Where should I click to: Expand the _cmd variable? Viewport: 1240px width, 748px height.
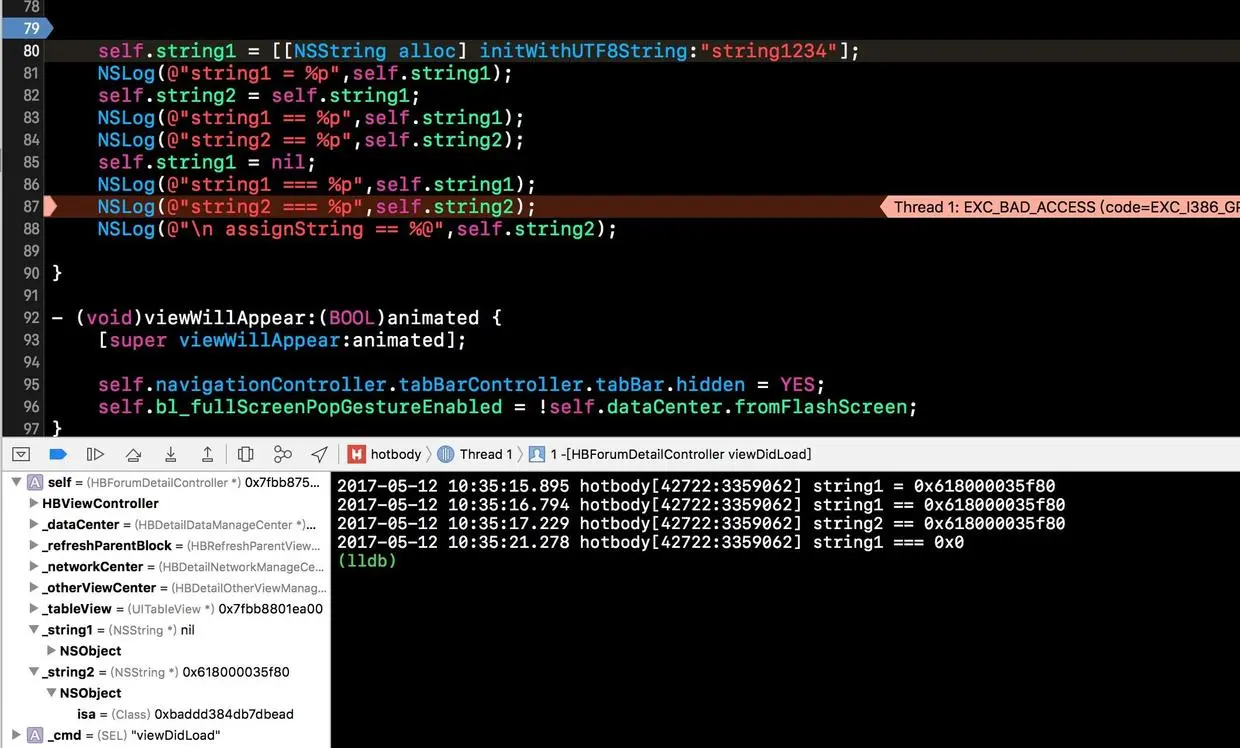15,735
